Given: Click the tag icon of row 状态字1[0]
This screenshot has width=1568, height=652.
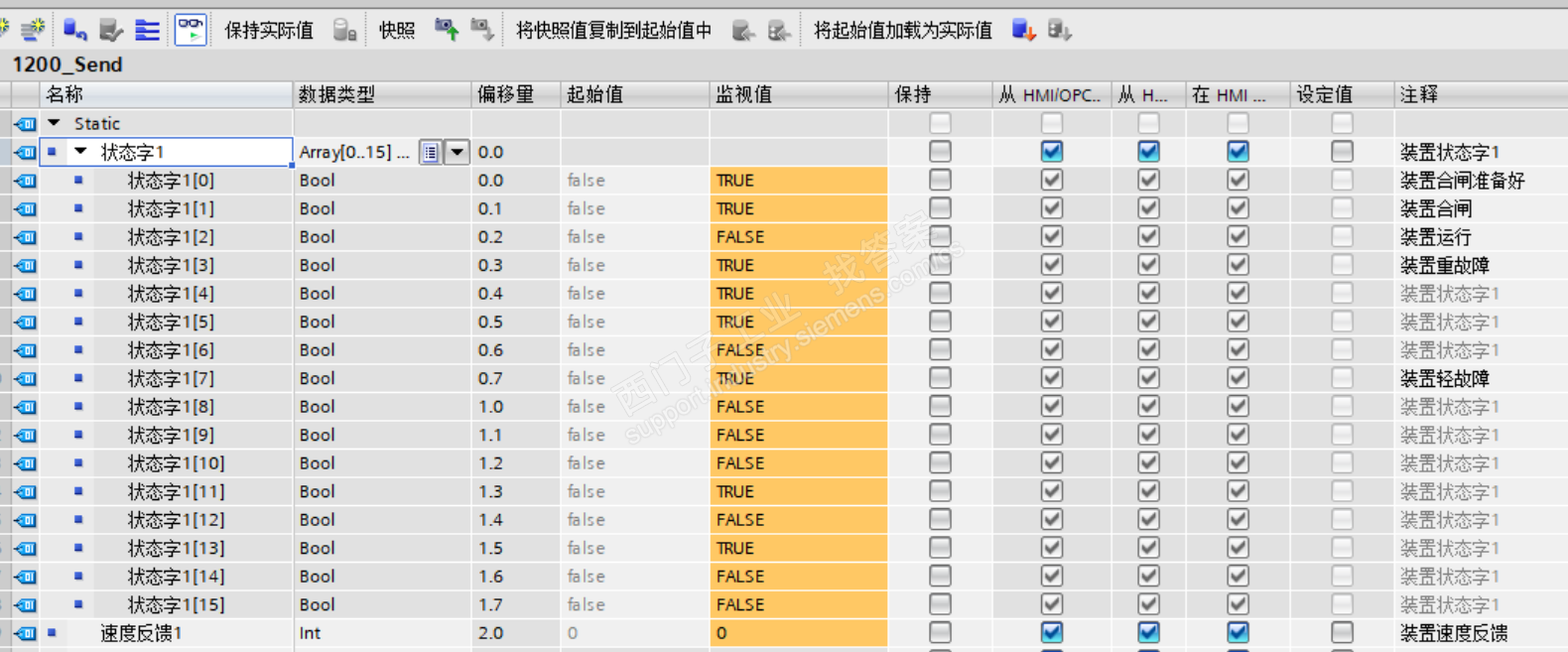Looking at the screenshot, I should tap(26, 181).
